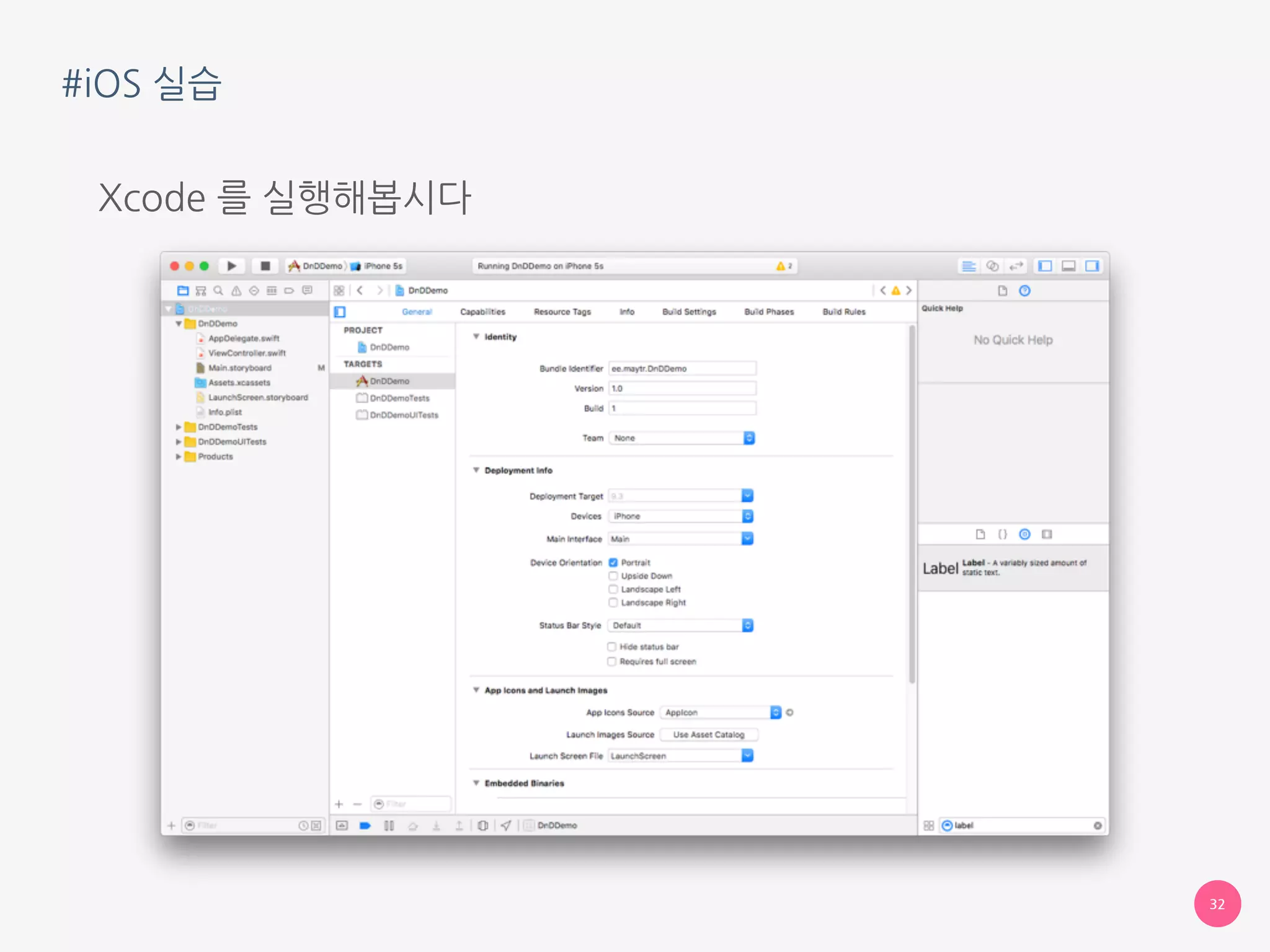Toggle the Navigator panel visibility

click(1045, 266)
